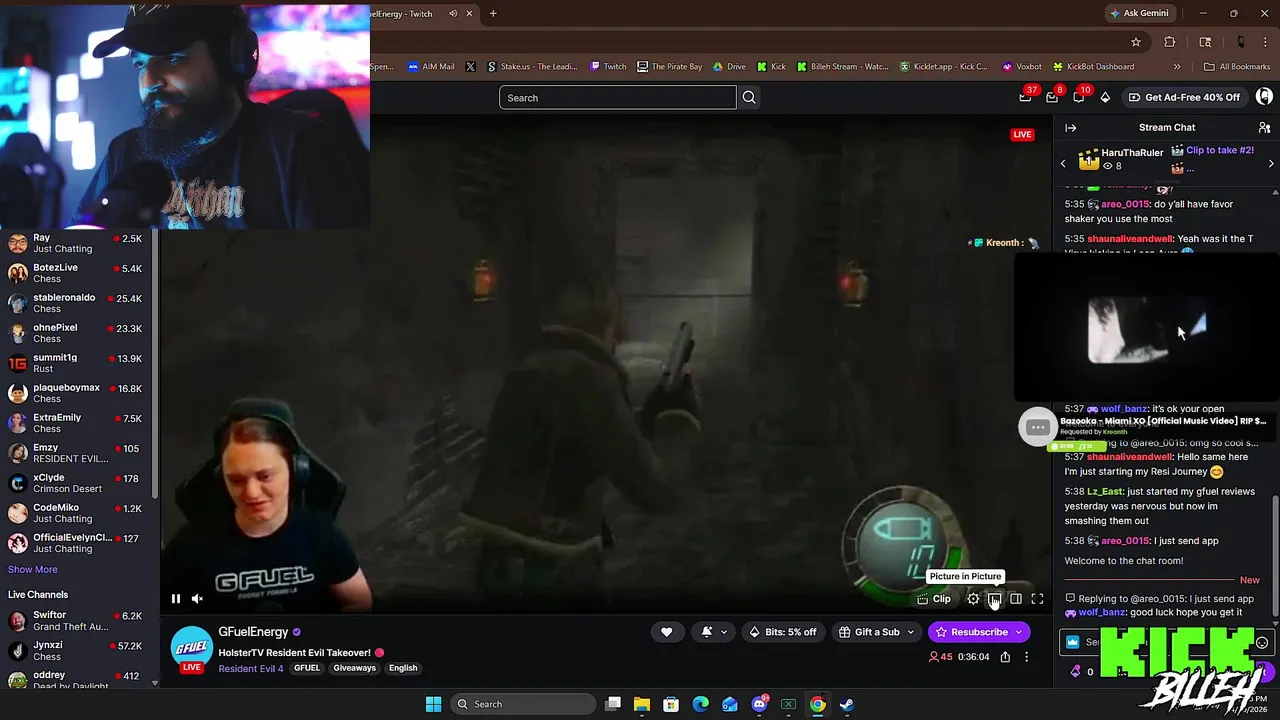The height and width of the screenshot is (720, 1280).
Task: Open GFuelEnergy channel name link
Action: [253, 632]
